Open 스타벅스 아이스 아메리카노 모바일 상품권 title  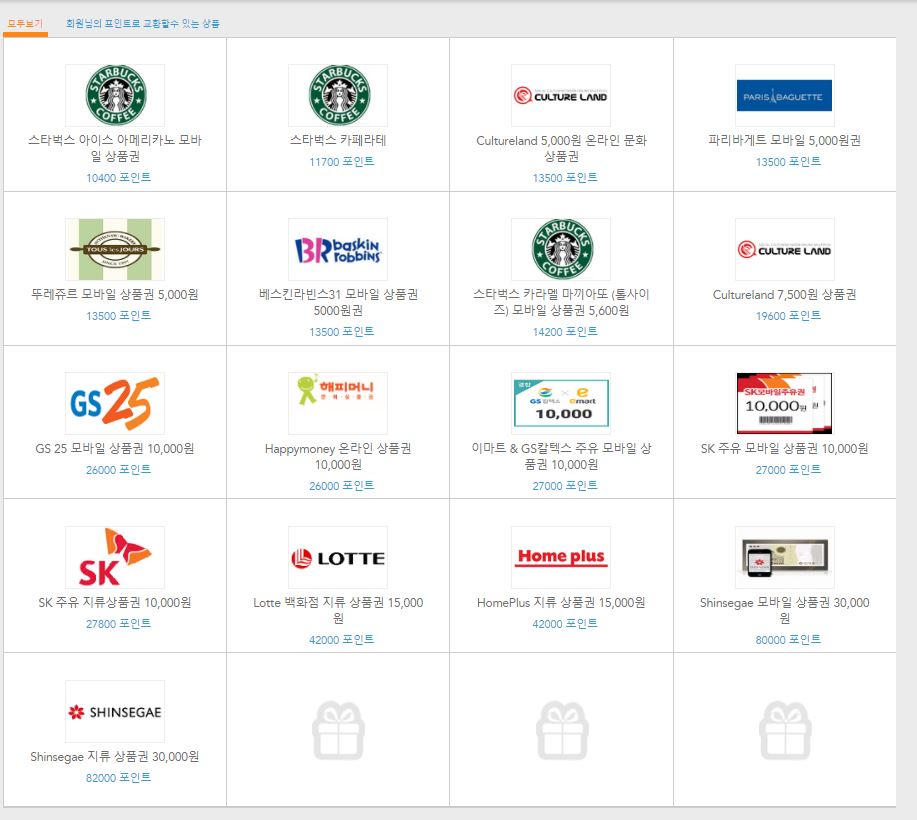click(115, 148)
